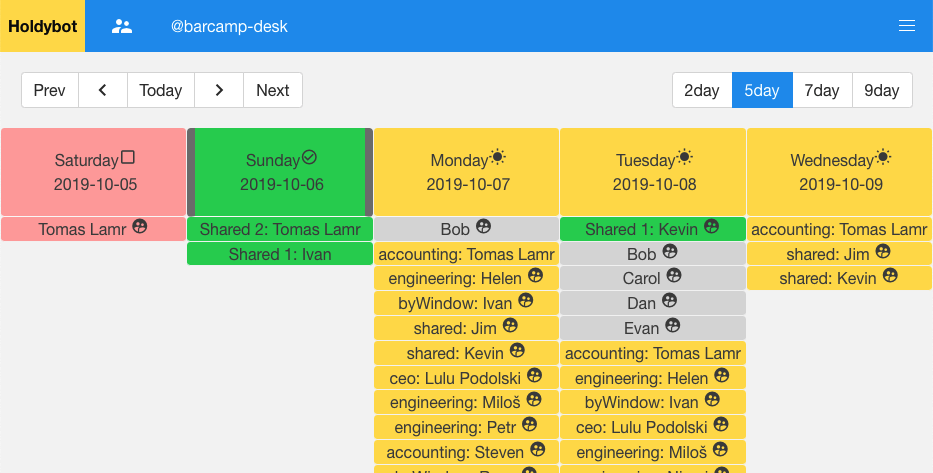The height and width of the screenshot is (473, 933).
Task: Click the checkmark circle icon beside Sunday
Action: (x=309, y=158)
